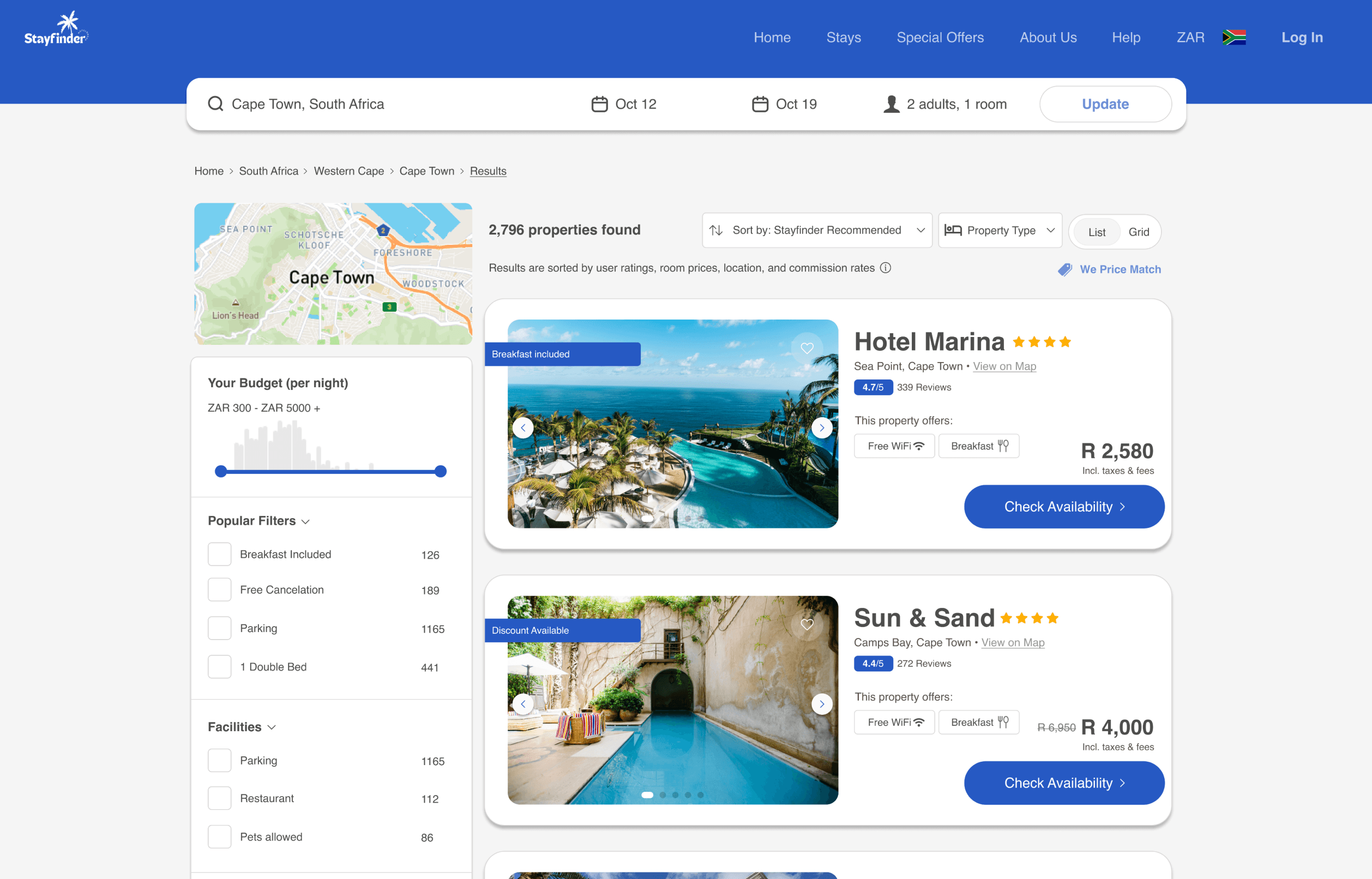Click the right handle of budget slider
Screen dimensions: 1372x879
coord(440,472)
